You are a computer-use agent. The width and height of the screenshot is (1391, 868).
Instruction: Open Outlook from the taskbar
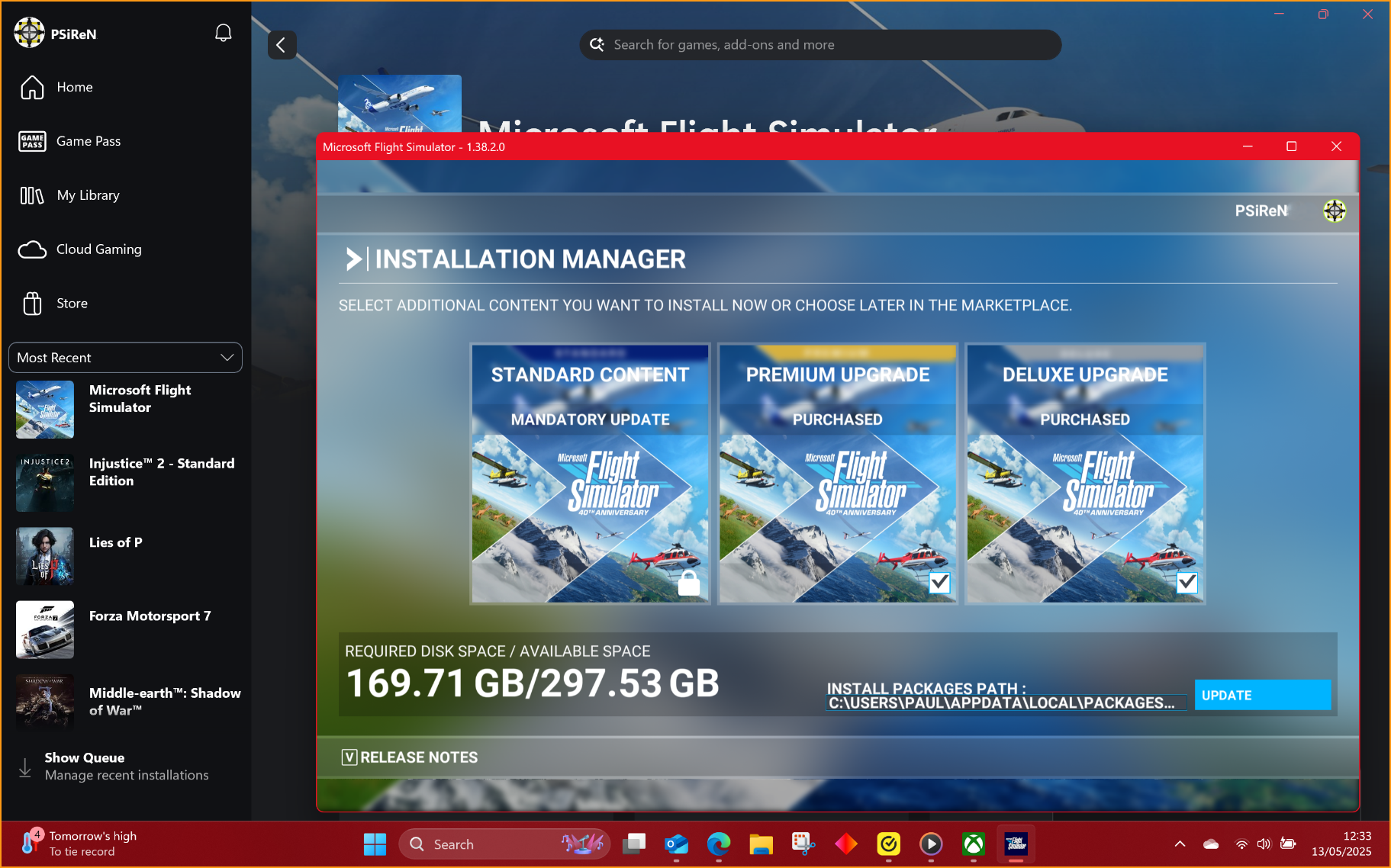coord(676,844)
